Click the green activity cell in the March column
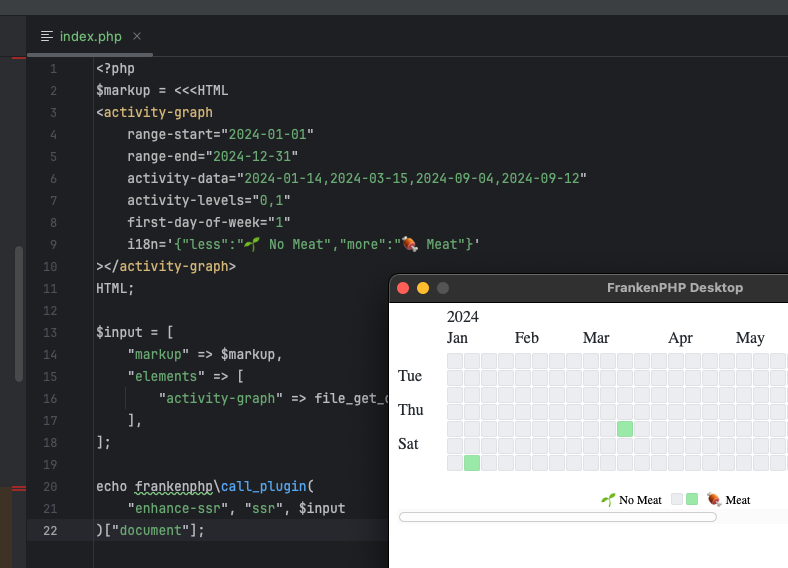Image resolution: width=788 pixels, height=568 pixels. pyautogui.click(x=625, y=429)
